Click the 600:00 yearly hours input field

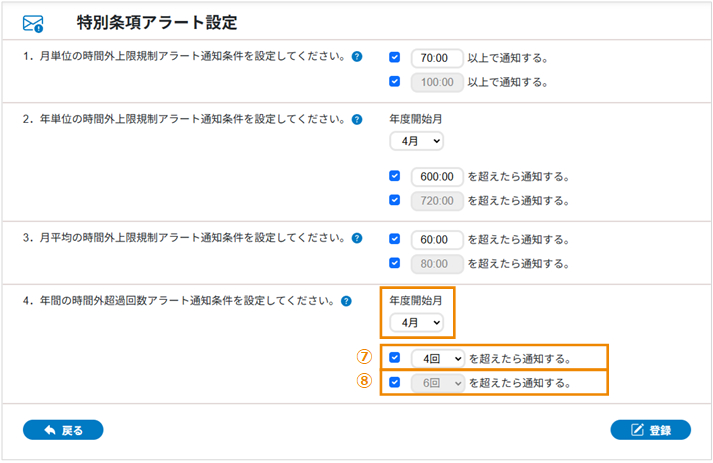click(437, 177)
